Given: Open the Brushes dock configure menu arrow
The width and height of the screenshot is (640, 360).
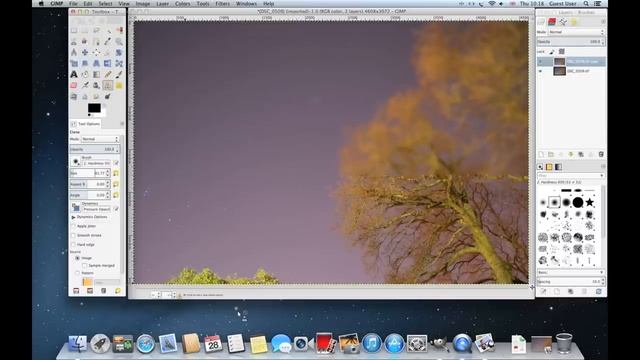Looking at the screenshot, I should click(x=603, y=167).
